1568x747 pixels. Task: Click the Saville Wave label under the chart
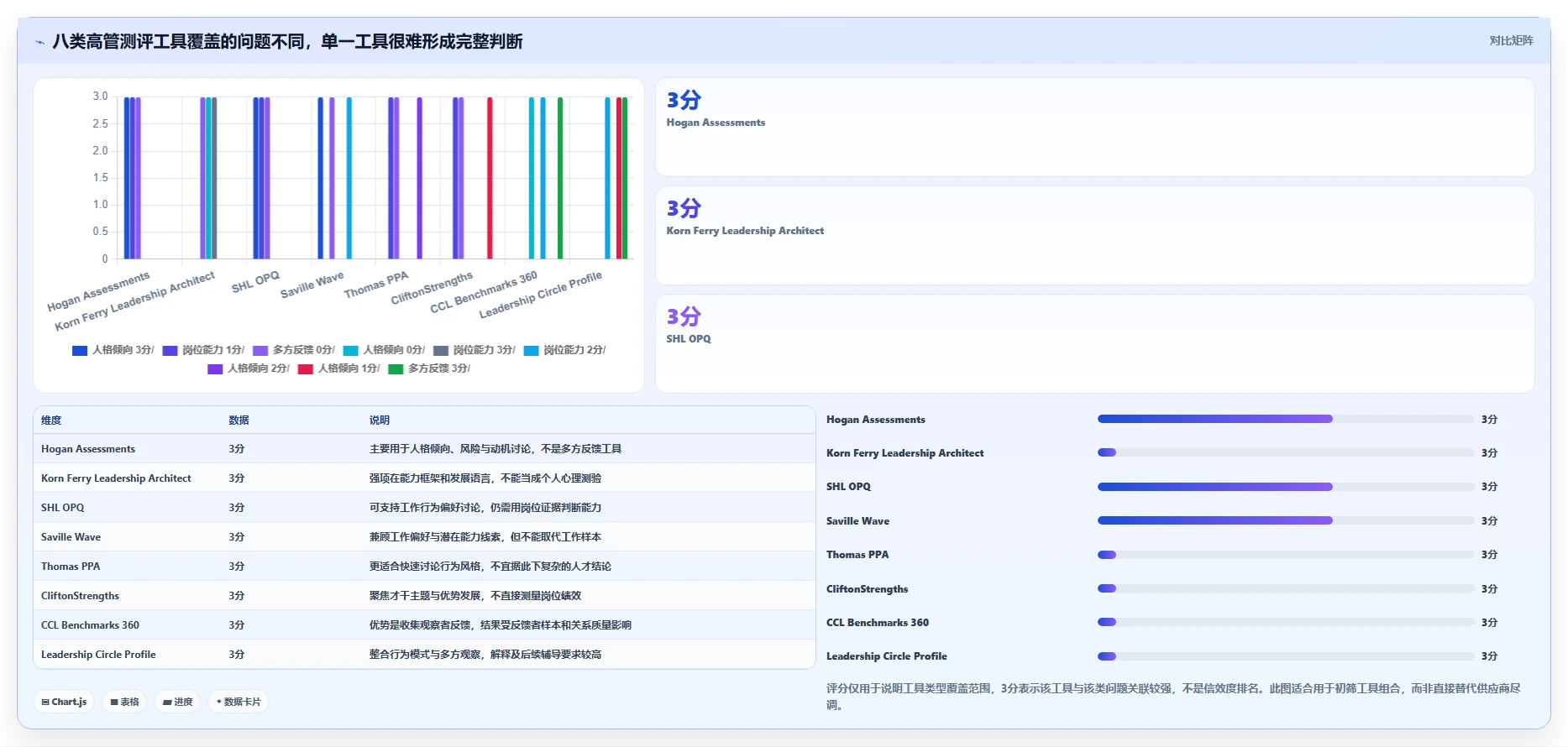[x=312, y=285]
